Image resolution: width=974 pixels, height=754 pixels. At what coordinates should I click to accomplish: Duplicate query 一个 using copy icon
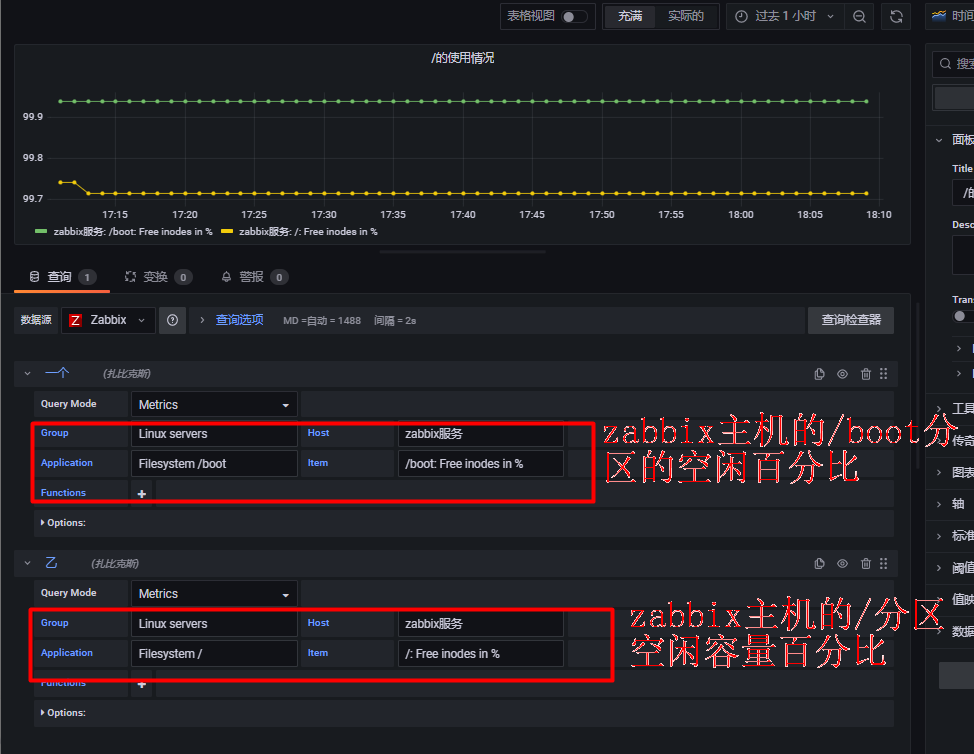pyautogui.click(x=819, y=374)
